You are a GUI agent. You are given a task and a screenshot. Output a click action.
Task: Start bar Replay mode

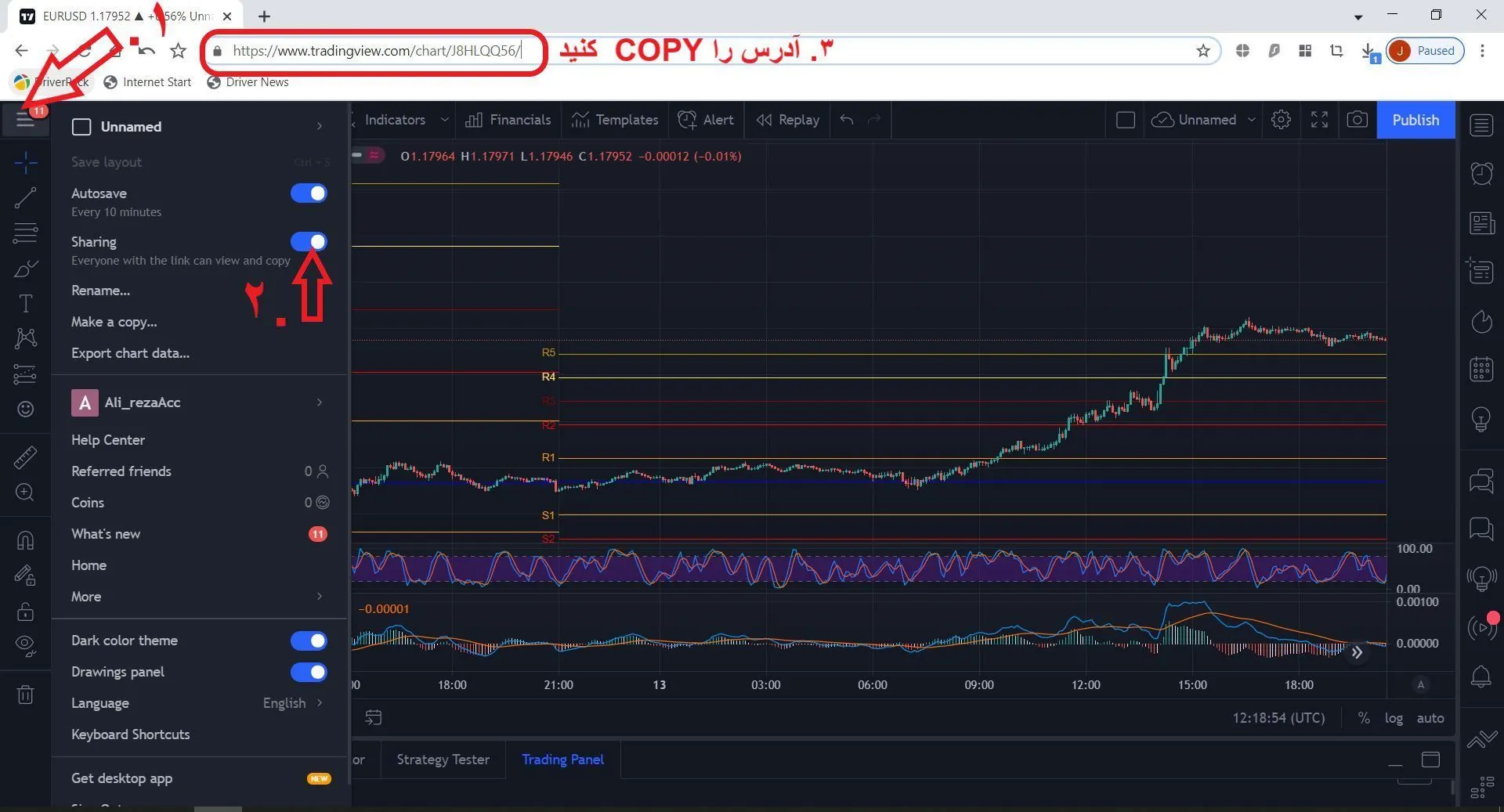[x=788, y=120]
